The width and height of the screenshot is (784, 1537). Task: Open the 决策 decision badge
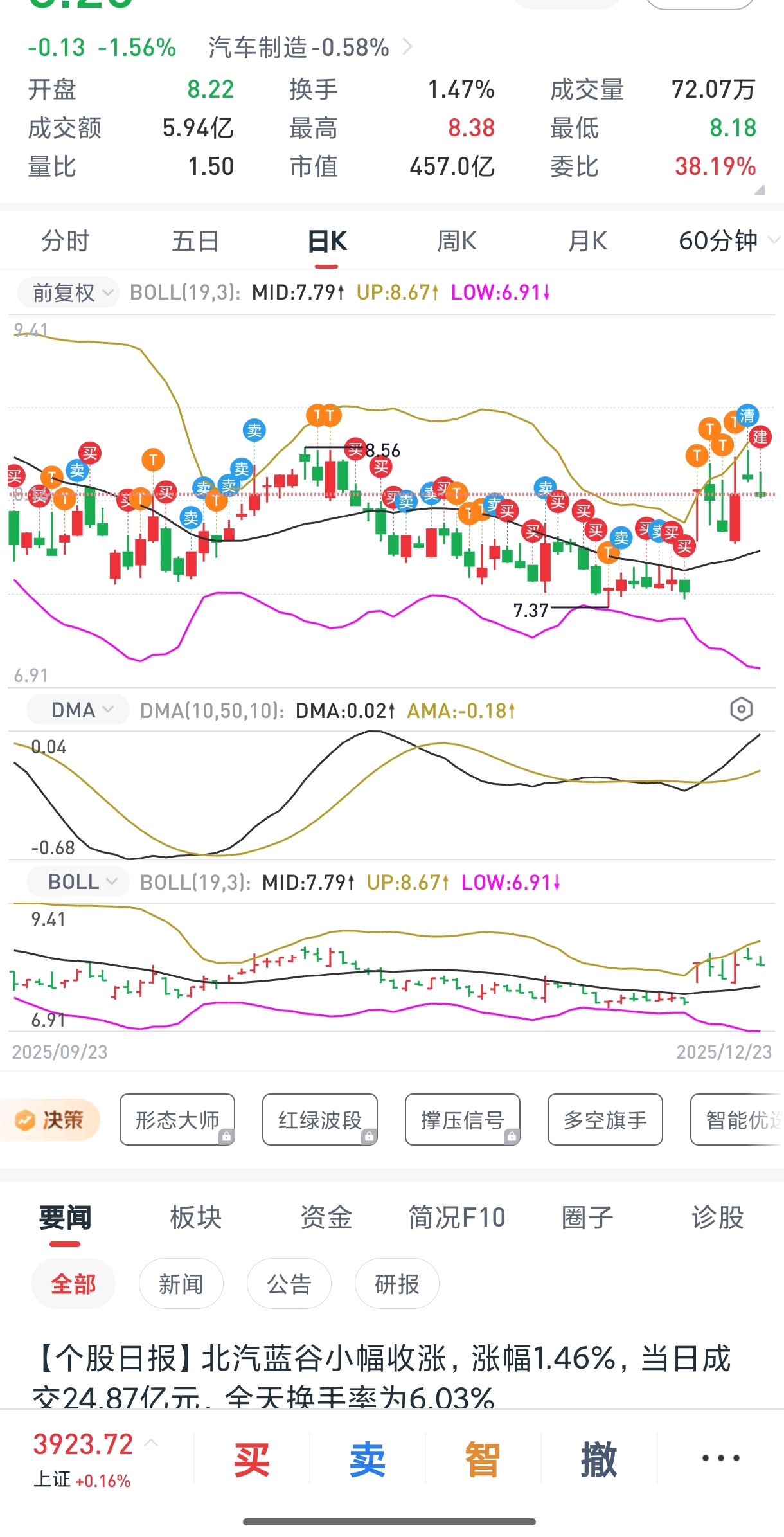coord(50,1120)
